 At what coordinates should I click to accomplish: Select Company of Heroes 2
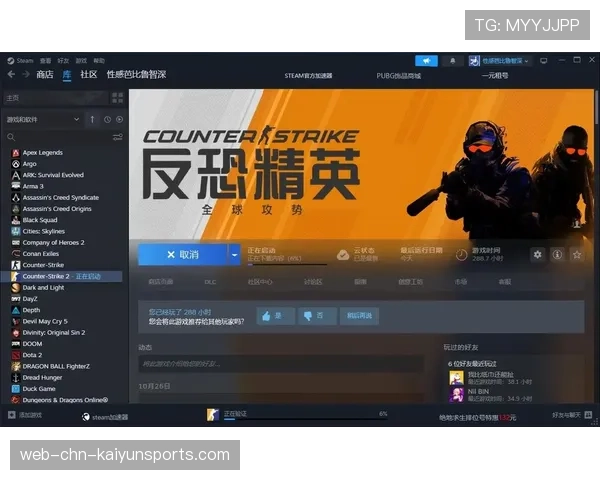[x=54, y=243]
